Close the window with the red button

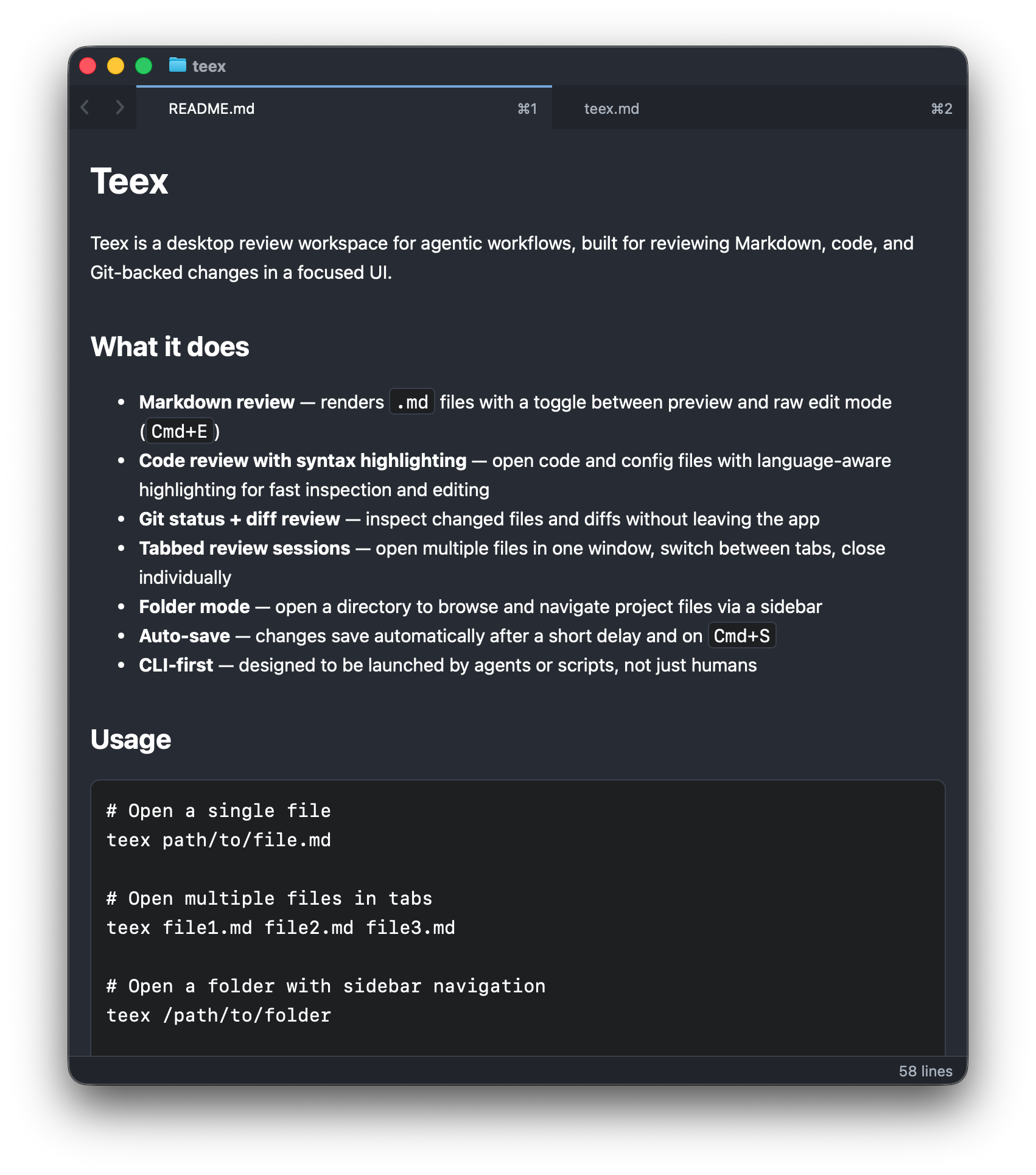(x=88, y=66)
